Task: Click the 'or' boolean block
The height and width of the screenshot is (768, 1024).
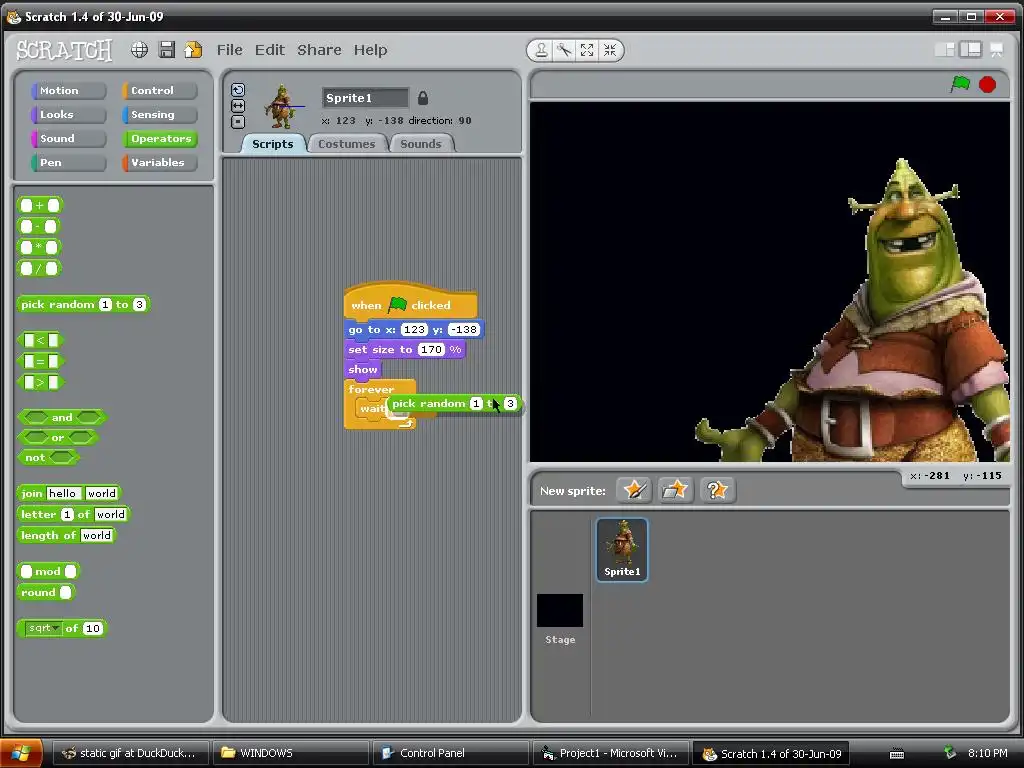Action: (x=58, y=438)
